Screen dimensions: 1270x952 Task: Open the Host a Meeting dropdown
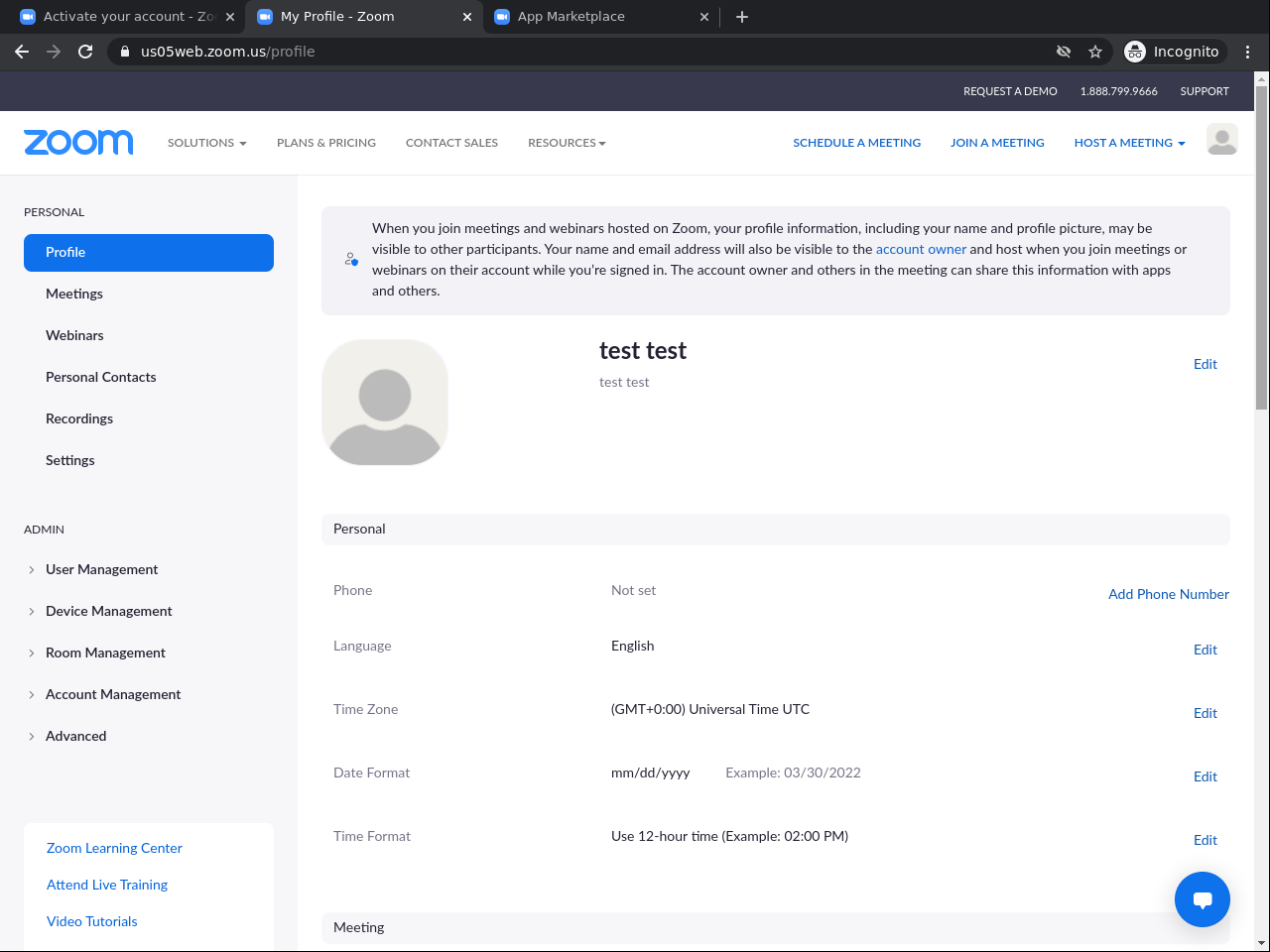tap(1129, 143)
